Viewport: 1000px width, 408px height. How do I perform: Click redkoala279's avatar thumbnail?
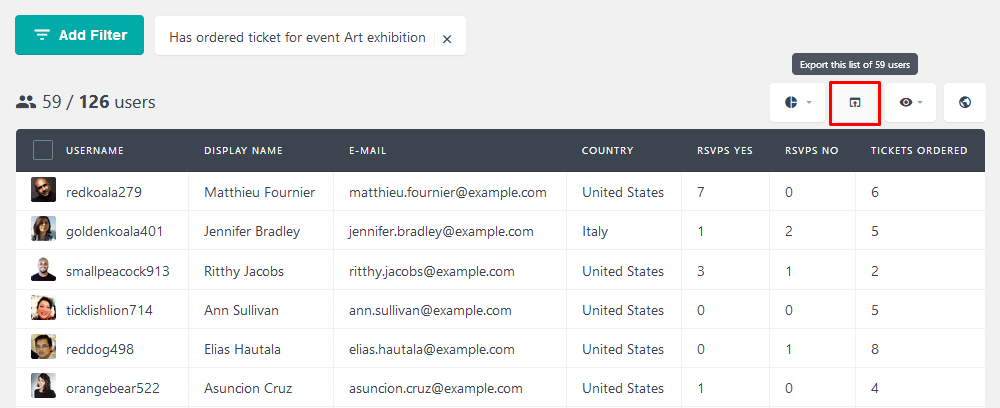pyautogui.click(x=43, y=190)
